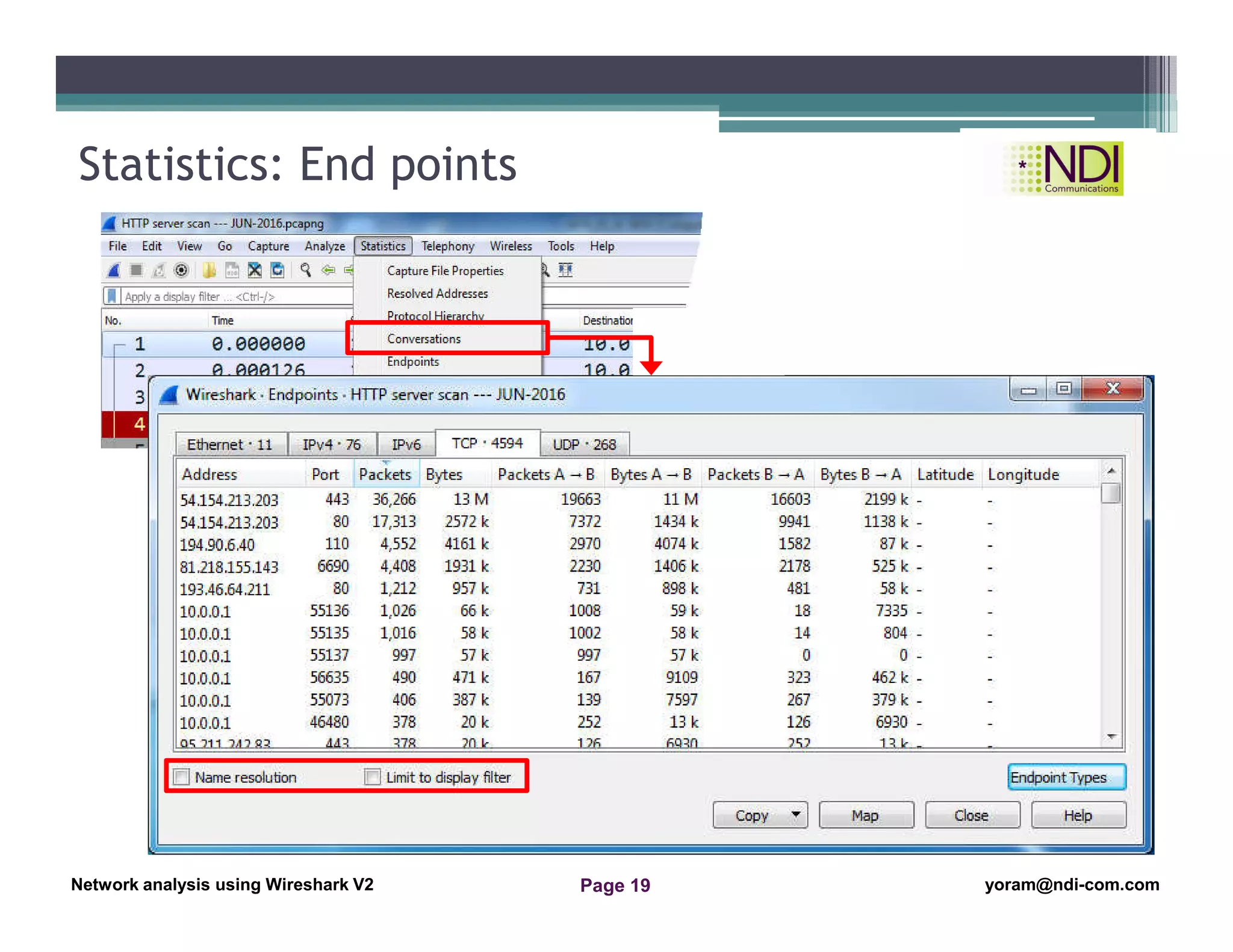This screenshot has height=952, width=1233.
Task: Select the 81.218.155.143 endpoint row
Action: (638, 567)
